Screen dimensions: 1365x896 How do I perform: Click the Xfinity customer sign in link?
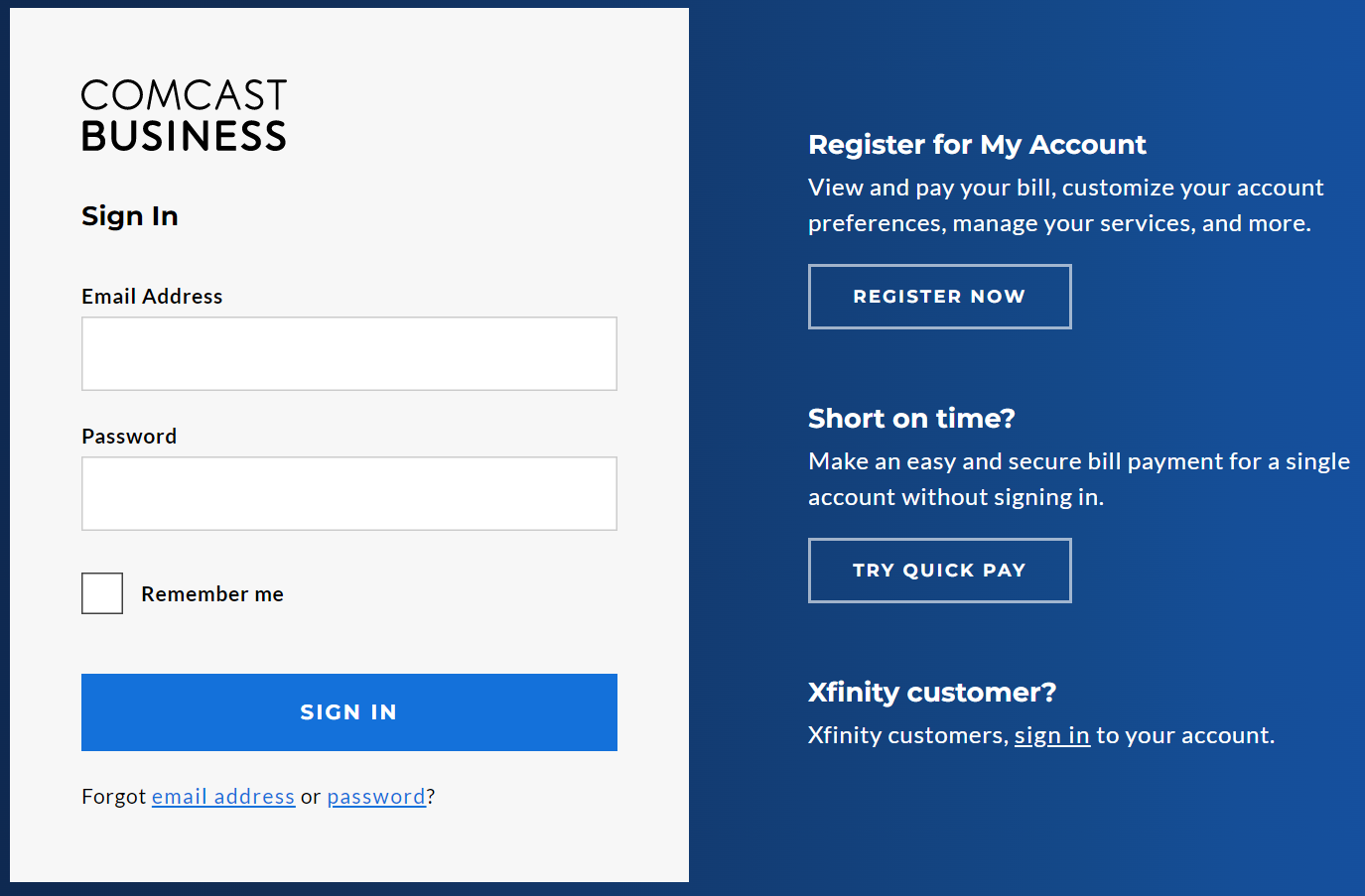point(1052,735)
